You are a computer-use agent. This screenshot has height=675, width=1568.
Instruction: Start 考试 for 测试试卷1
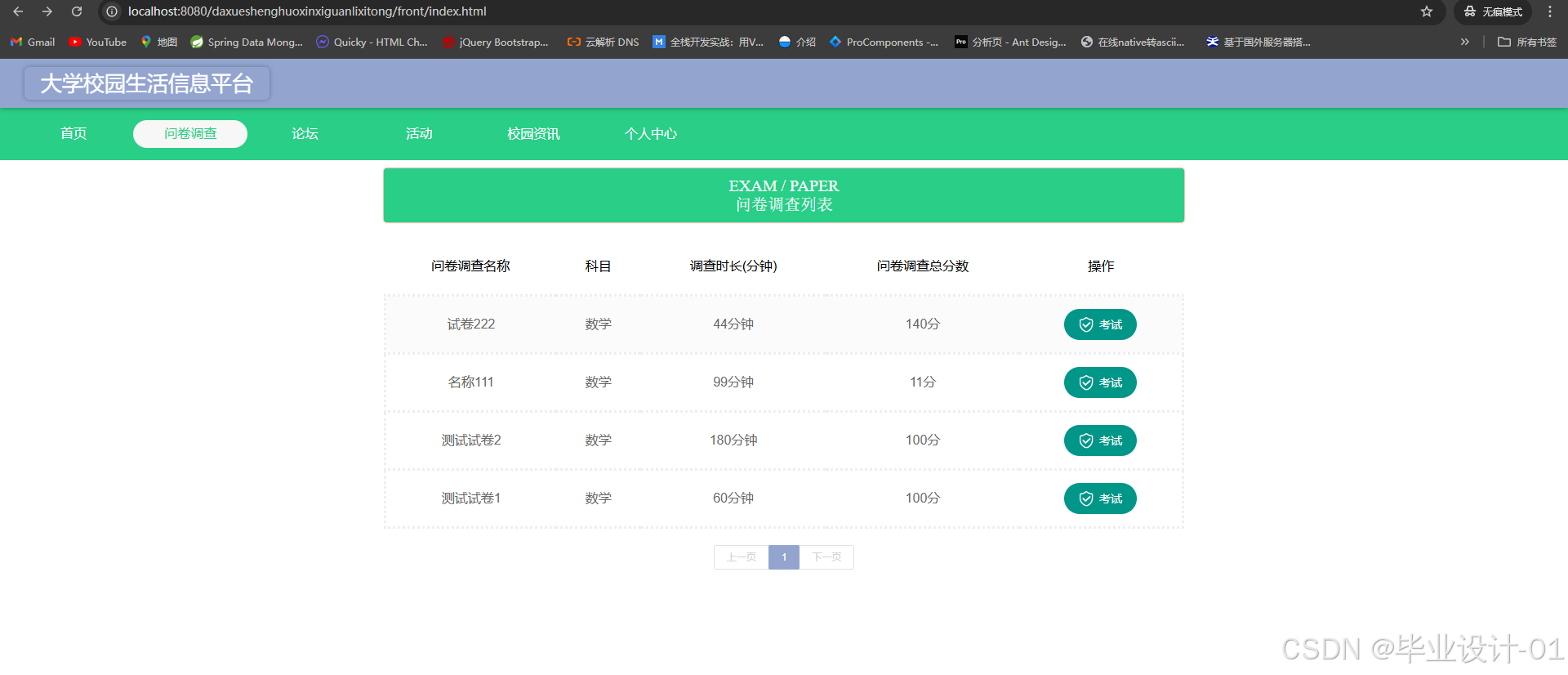pyautogui.click(x=1100, y=498)
